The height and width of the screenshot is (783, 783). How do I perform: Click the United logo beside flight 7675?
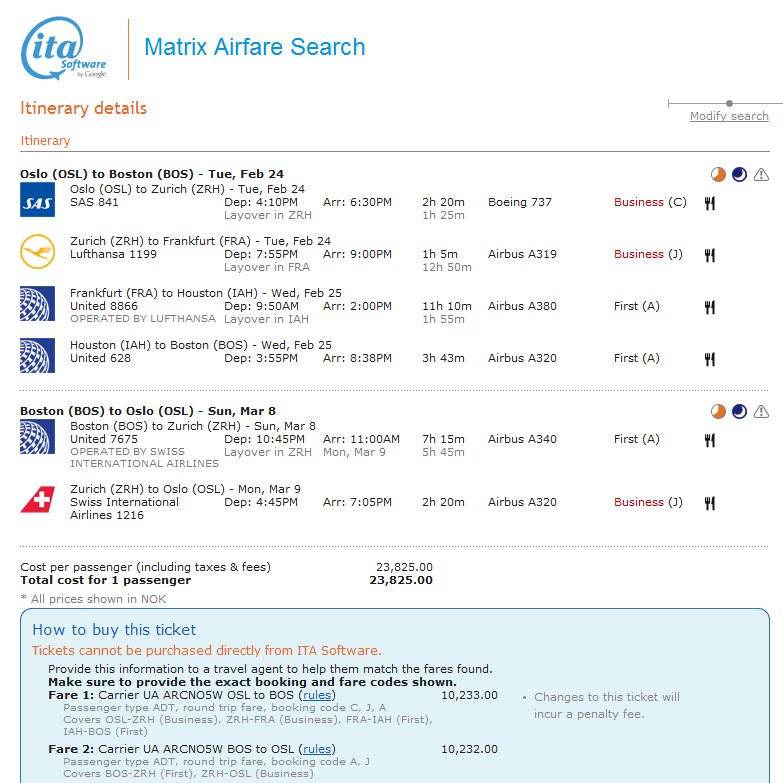(x=37, y=436)
